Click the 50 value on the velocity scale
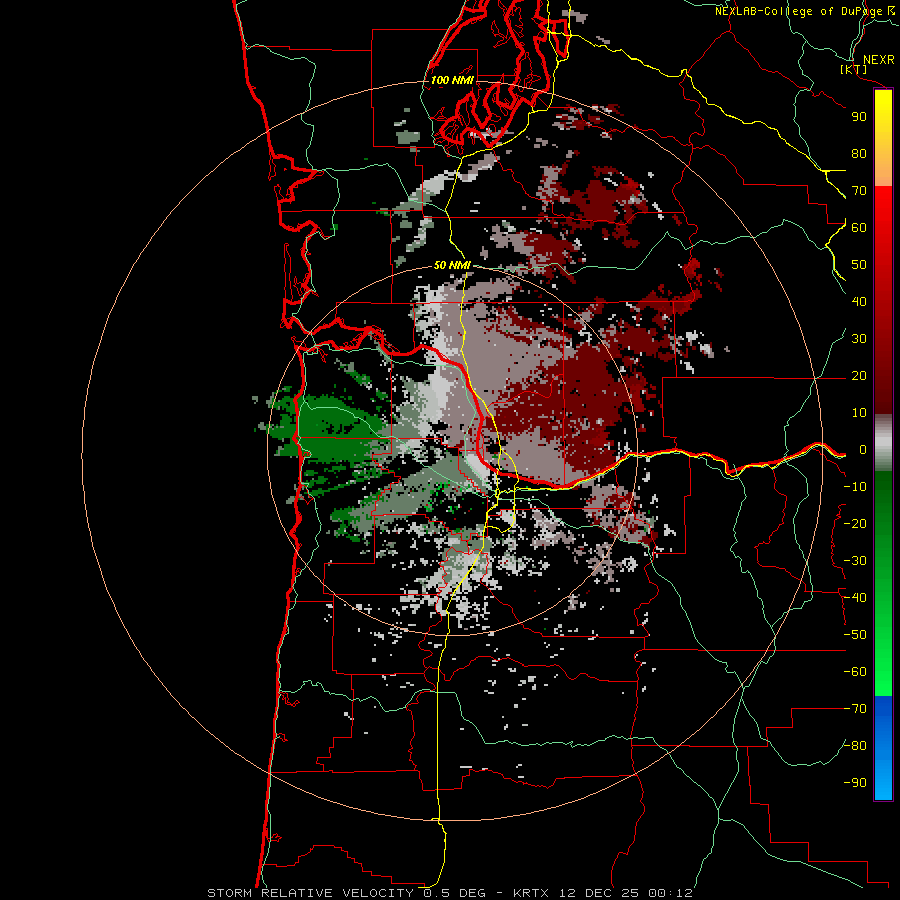This screenshot has height=900, width=900. click(859, 265)
